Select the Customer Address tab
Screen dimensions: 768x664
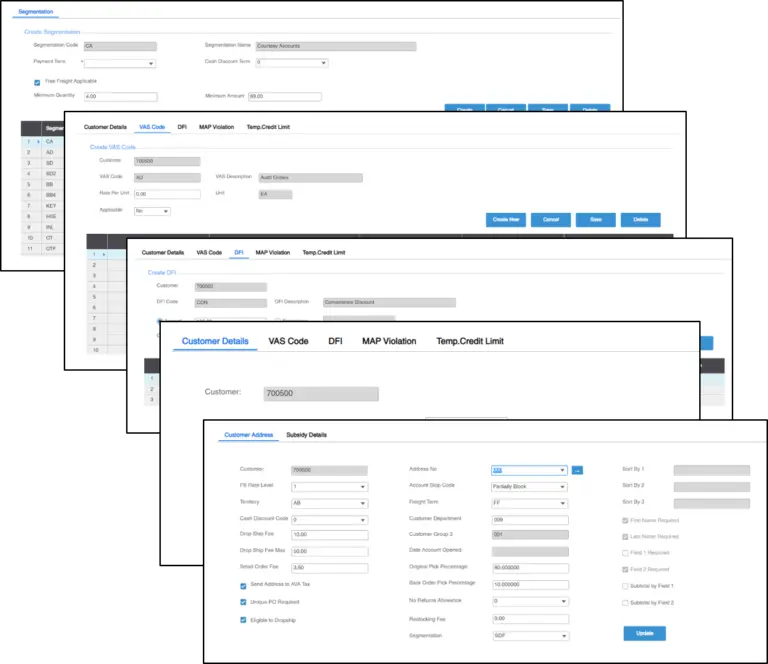click(x=248, y=435)
